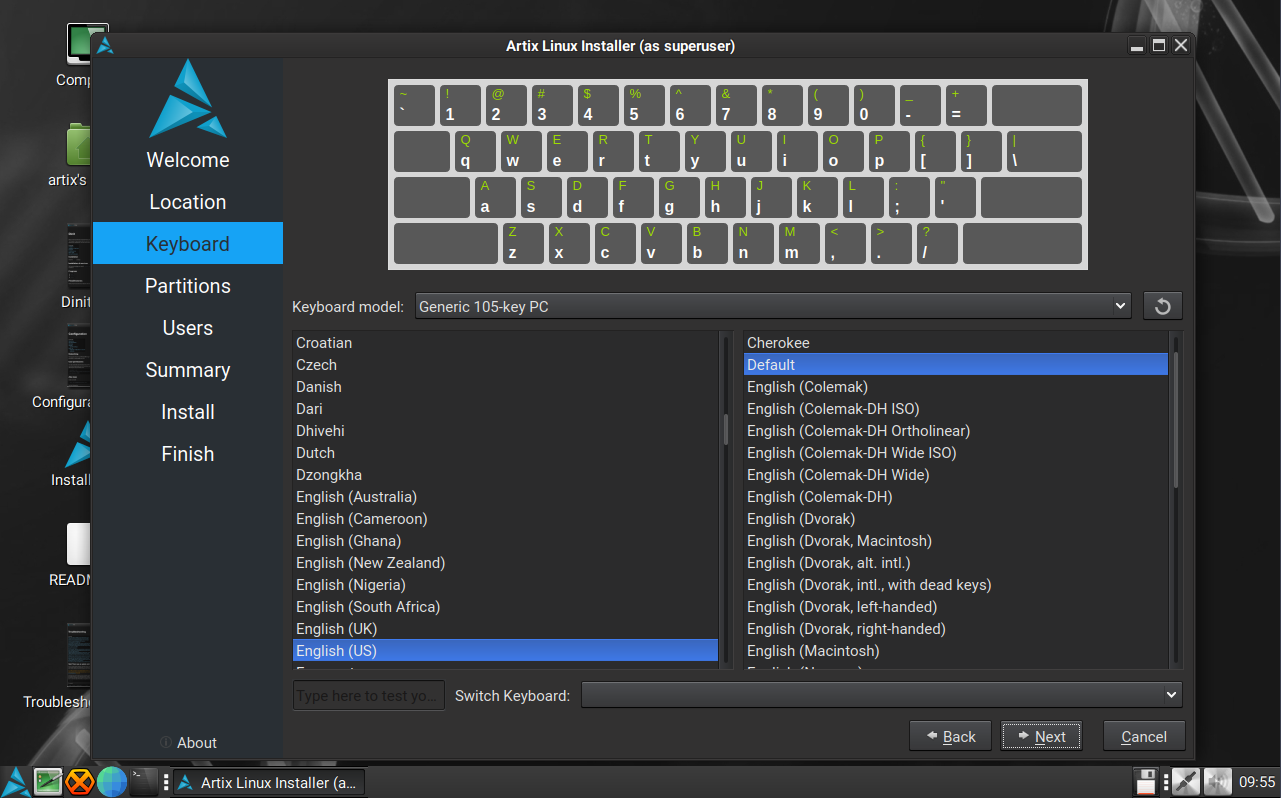Open the volume speaker tray icon

1217,781
